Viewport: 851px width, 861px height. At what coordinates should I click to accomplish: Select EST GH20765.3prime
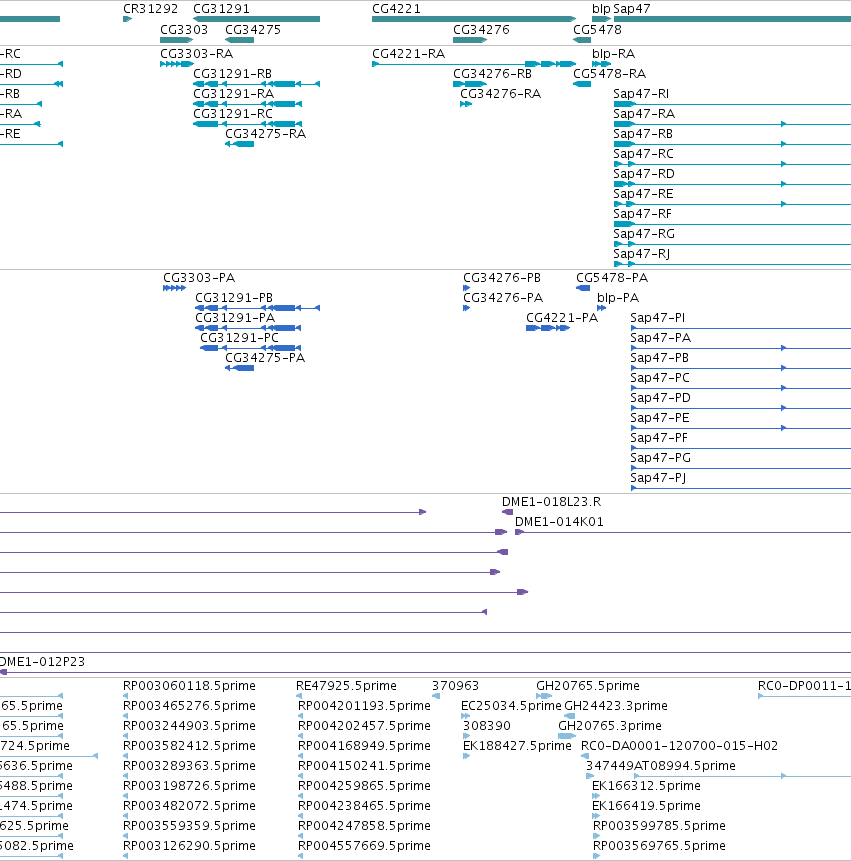609,726
